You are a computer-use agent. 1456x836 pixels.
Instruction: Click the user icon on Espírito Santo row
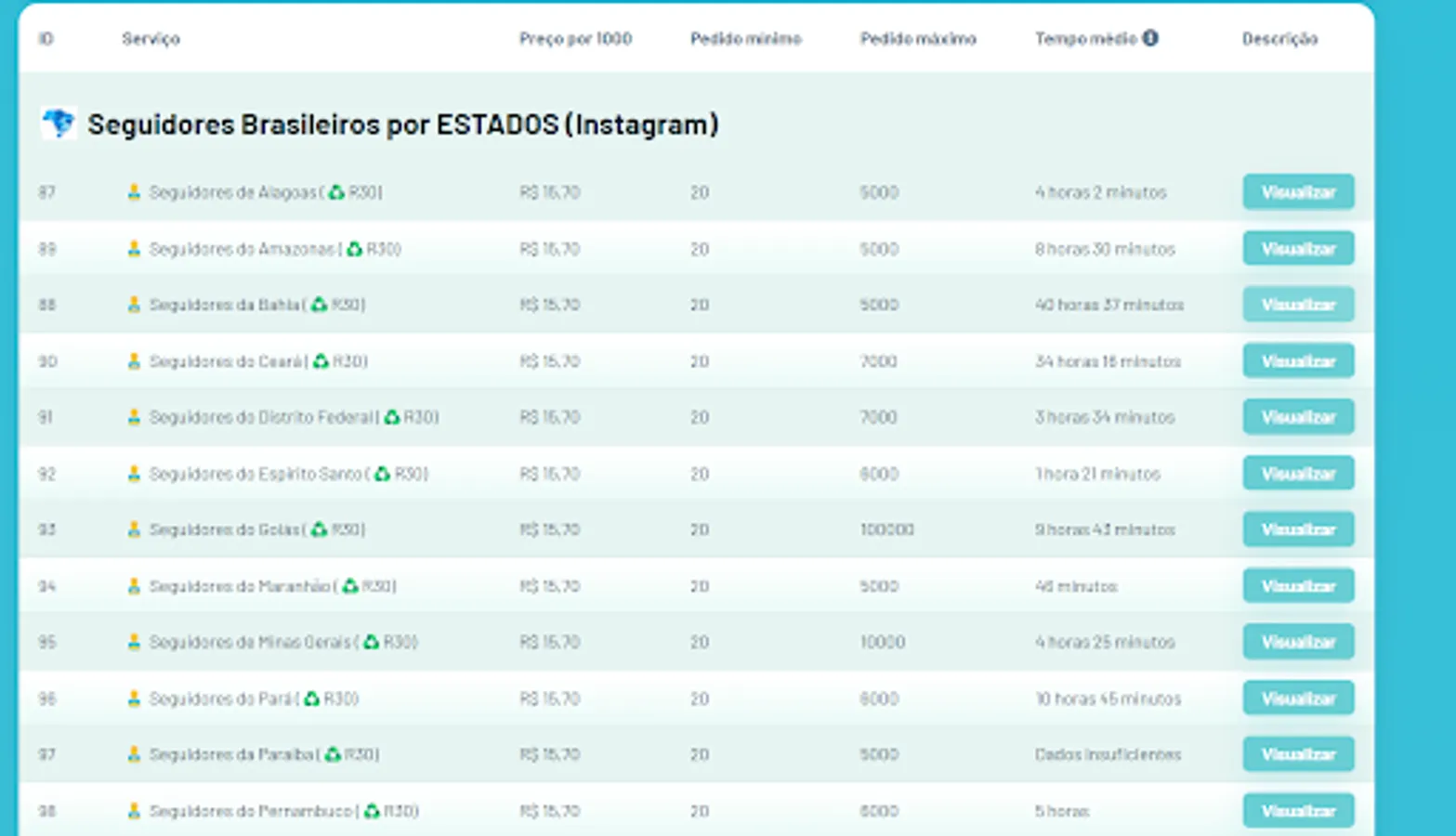134,474
